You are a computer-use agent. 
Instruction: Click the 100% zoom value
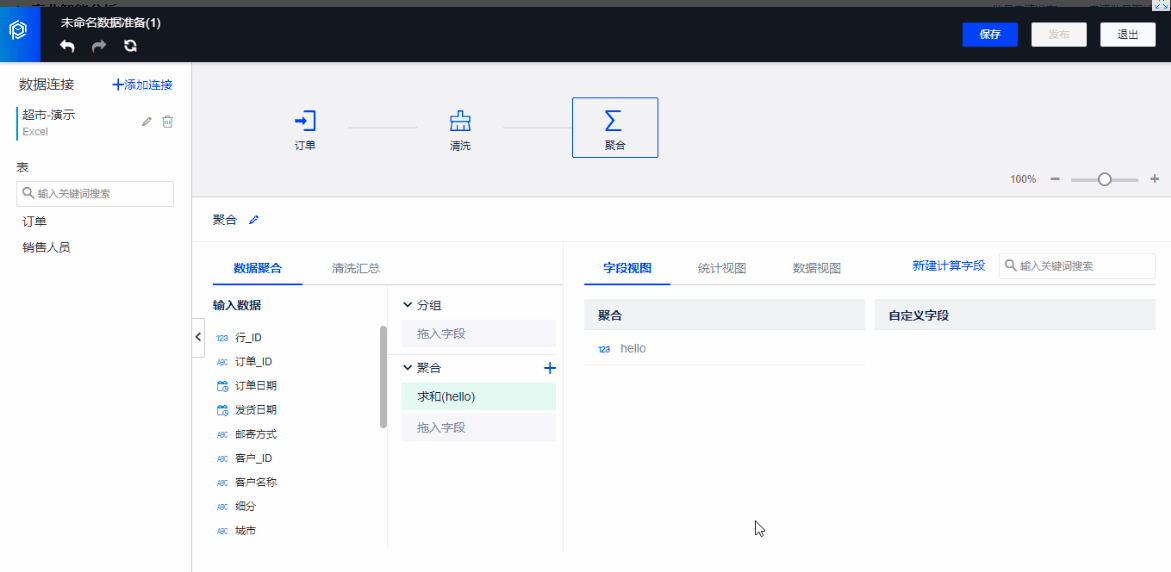coord(1023,179)
